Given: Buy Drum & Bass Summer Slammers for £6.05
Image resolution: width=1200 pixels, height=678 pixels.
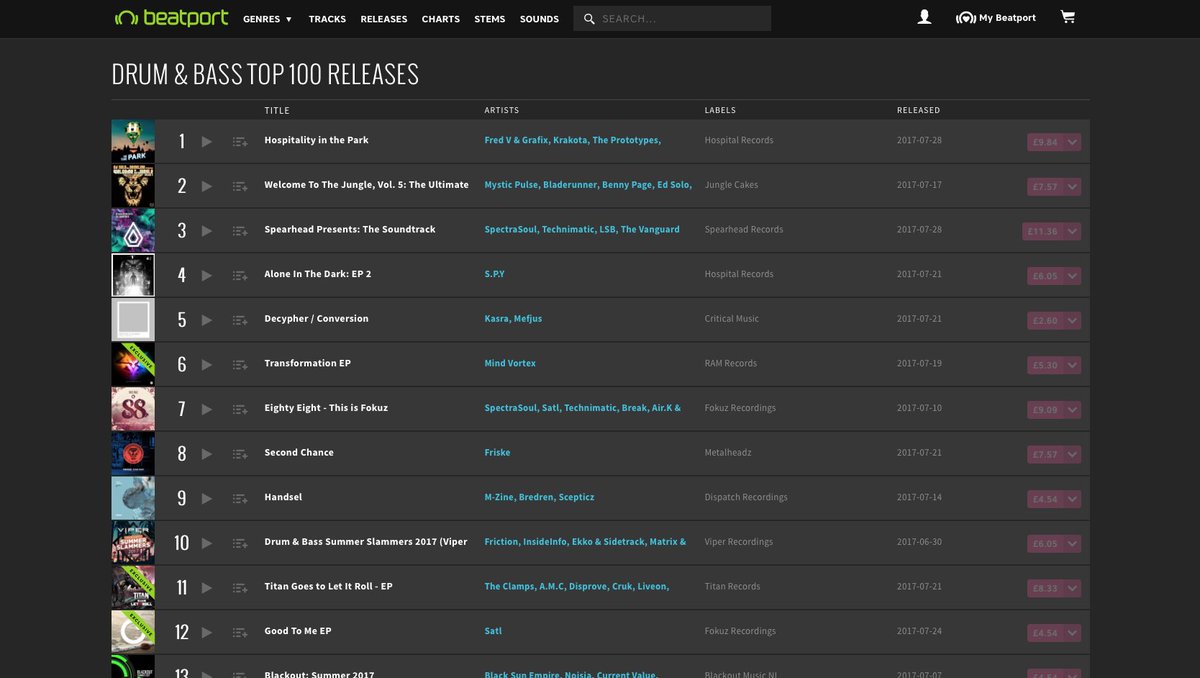Looking at the screenshot, I should tap(1045, 543).
